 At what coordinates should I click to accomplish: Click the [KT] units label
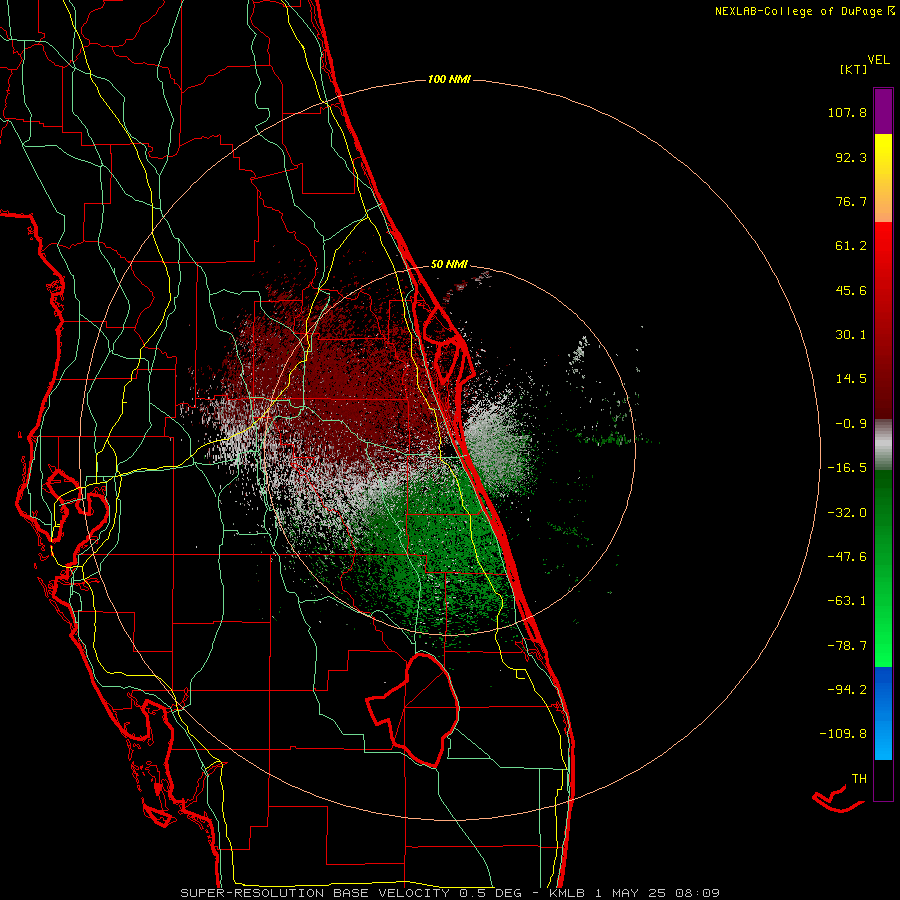pyautogui.click(x=853, y=69)
